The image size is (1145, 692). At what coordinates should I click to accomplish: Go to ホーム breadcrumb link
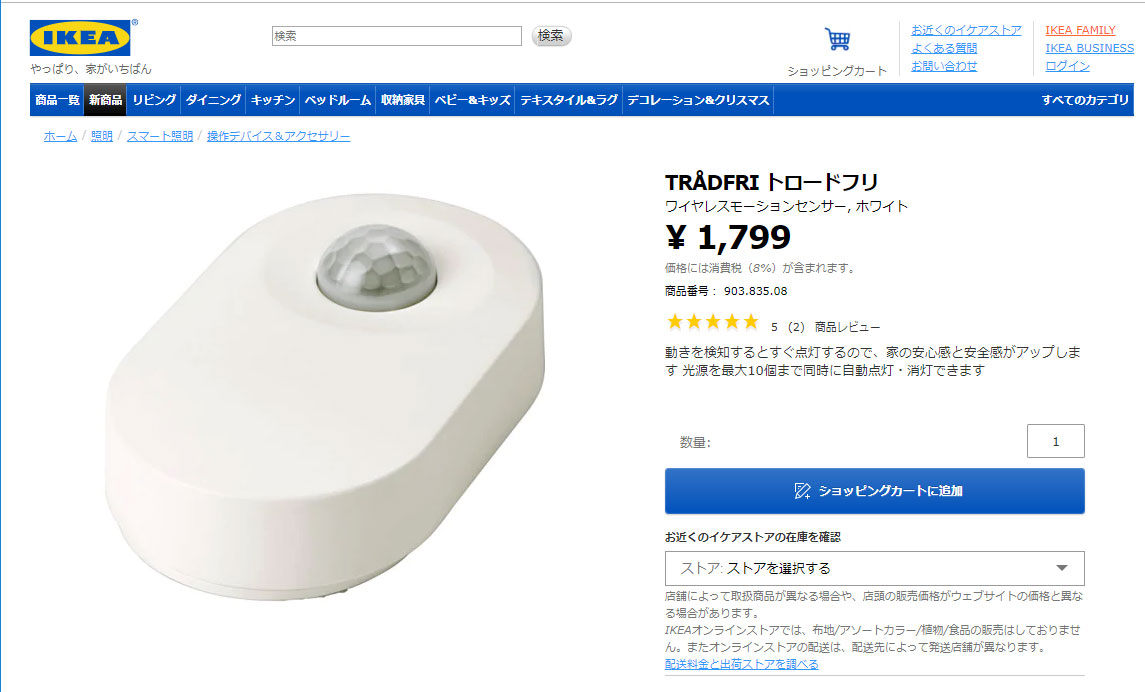pos(60,136)
